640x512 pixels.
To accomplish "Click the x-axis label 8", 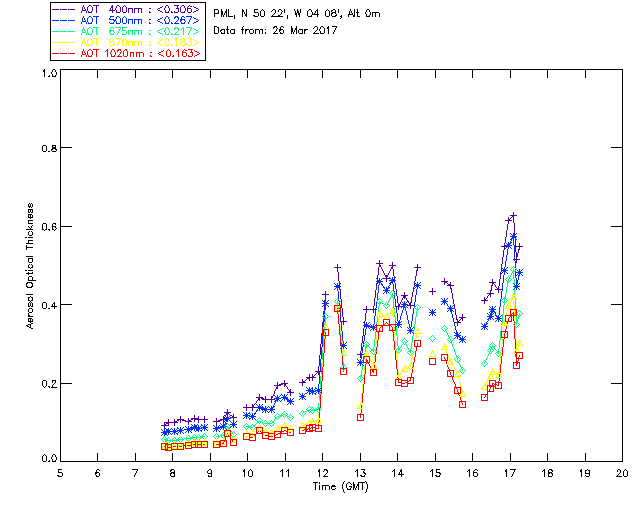I will (x=173, y=473).
